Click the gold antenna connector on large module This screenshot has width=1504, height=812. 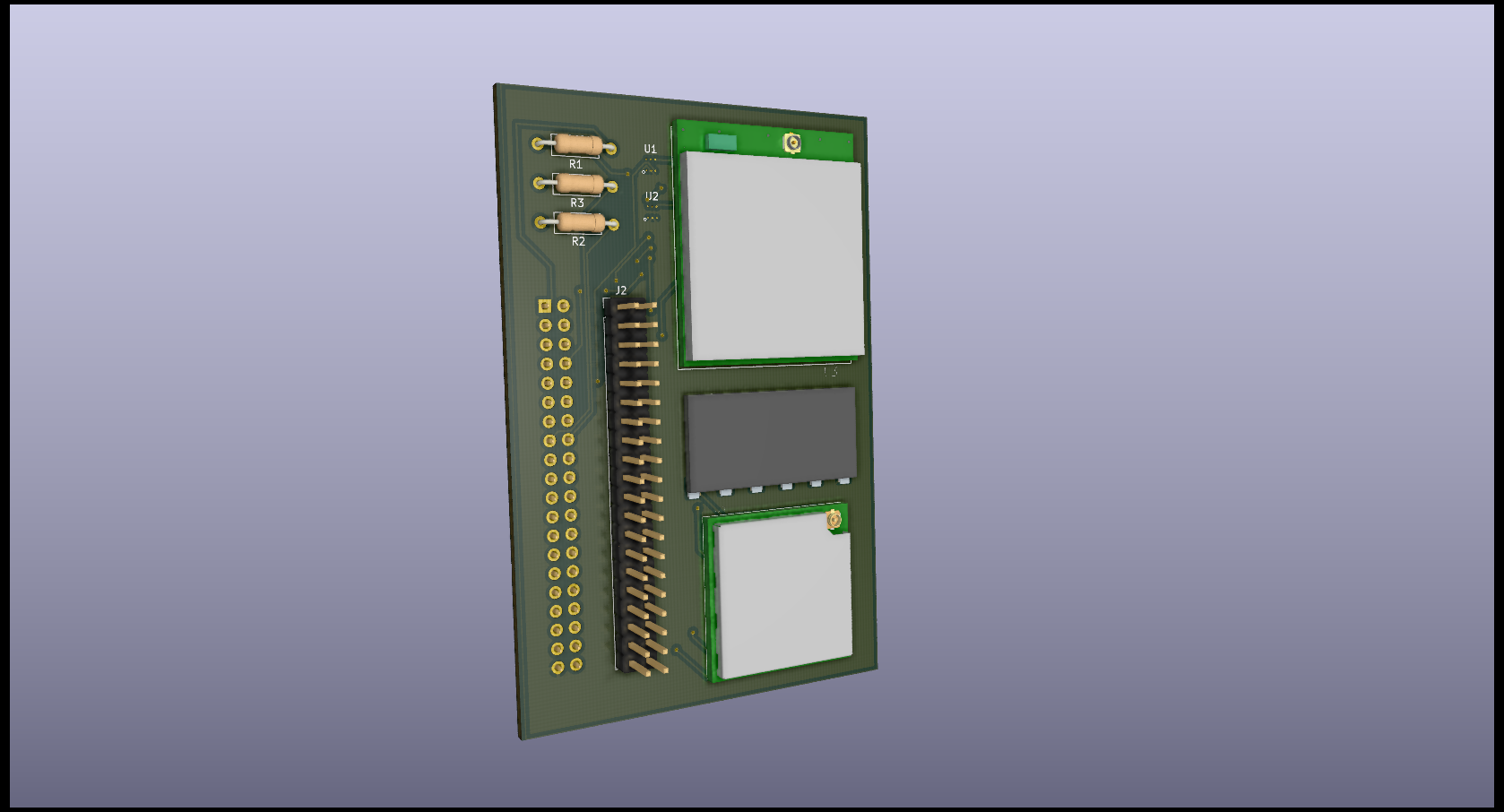click(792, 143)
